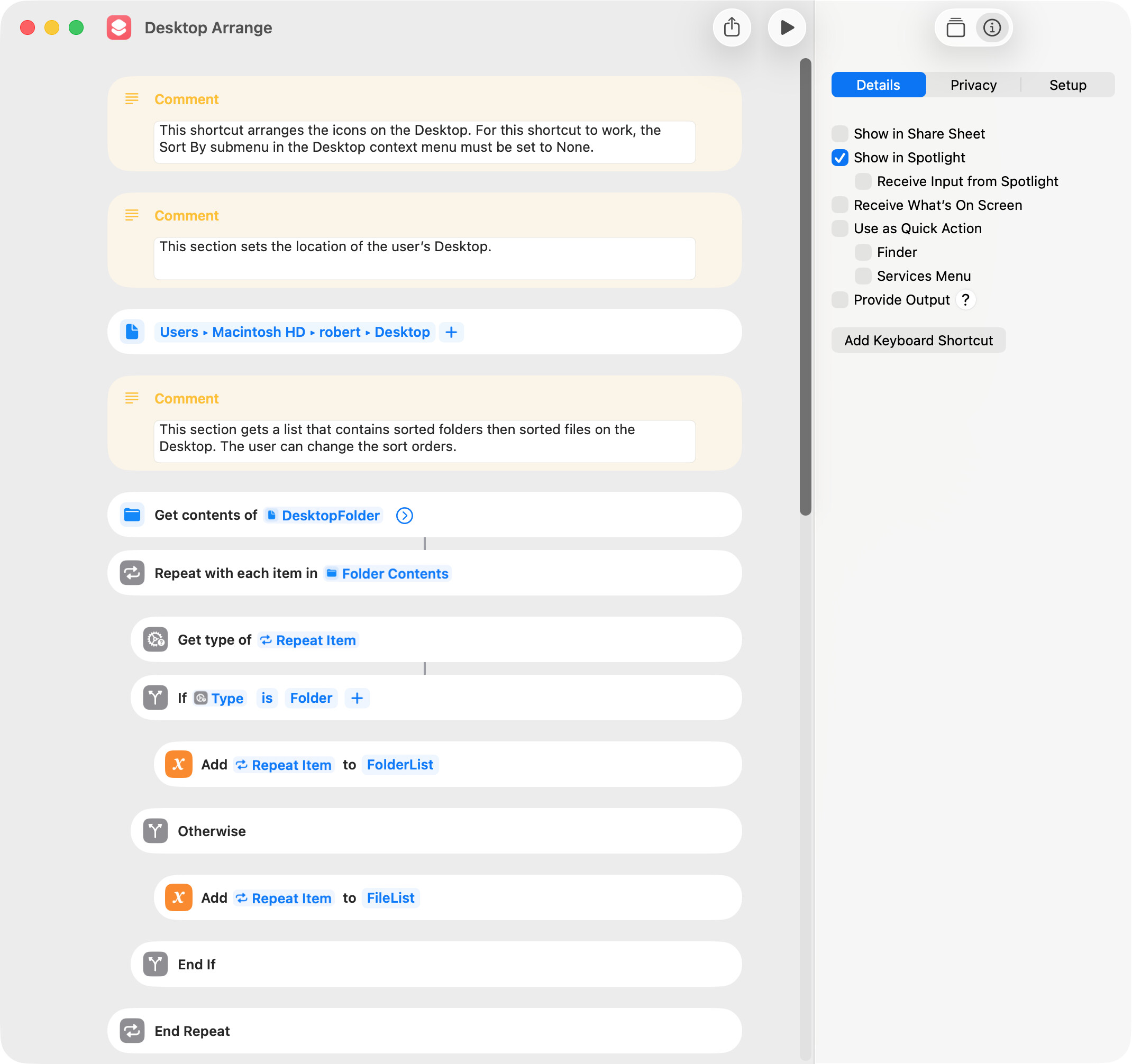The image size is (1132, 1064).
Task: Click the Get type of action gear icon
Action: click(x=156, y=639)
